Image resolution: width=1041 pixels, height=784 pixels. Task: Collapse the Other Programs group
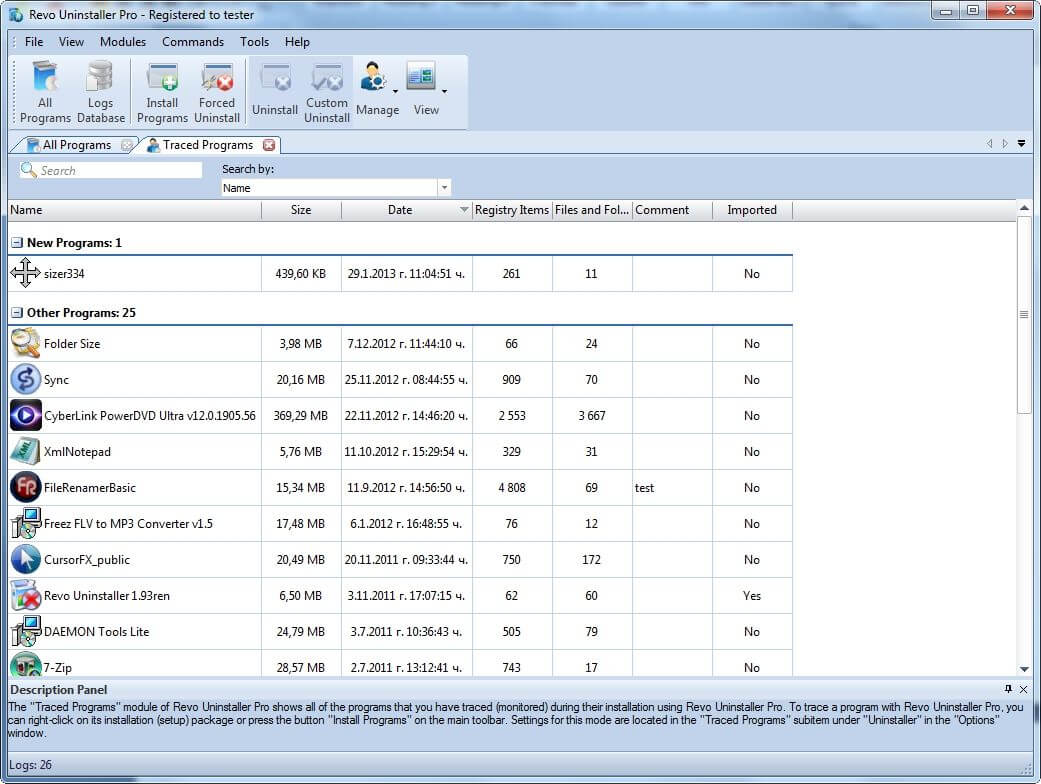pos(17,313)
